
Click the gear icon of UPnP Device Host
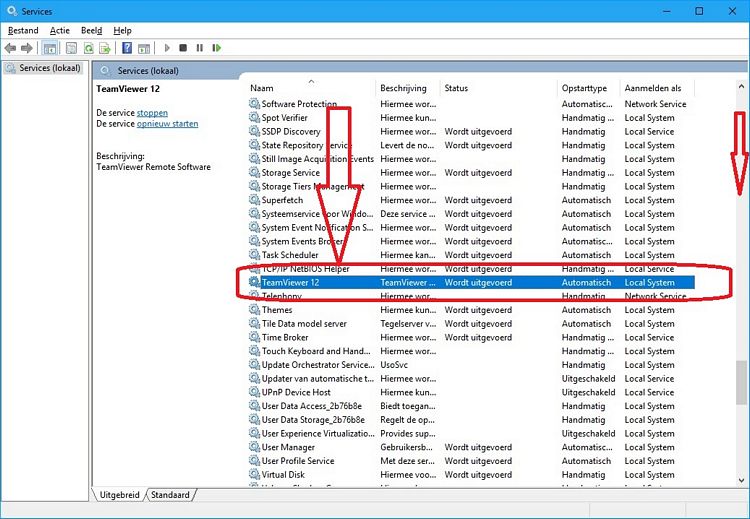(254, 392)
